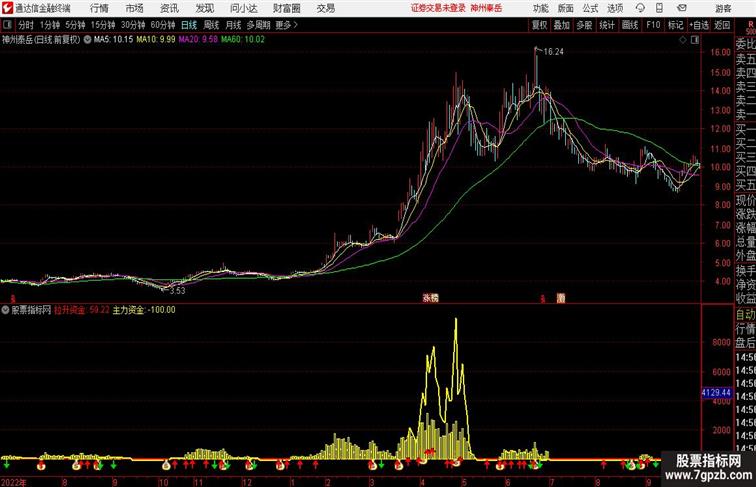Switch to 30分钟 period tab
Image resolution: width=756 pixels, height=487 pixels.
pos(133,25)
